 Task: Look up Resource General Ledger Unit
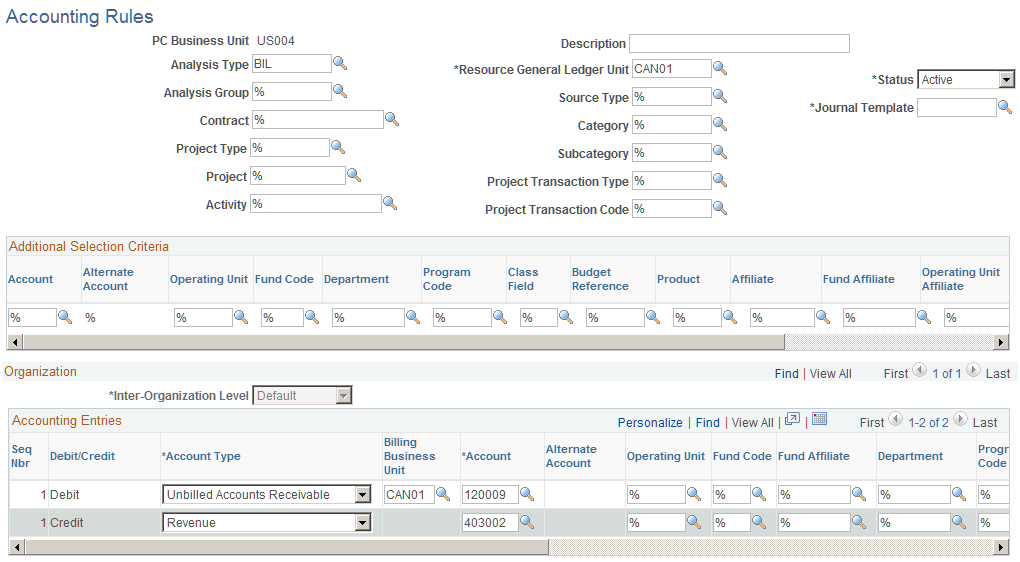[x=719, y=68]
